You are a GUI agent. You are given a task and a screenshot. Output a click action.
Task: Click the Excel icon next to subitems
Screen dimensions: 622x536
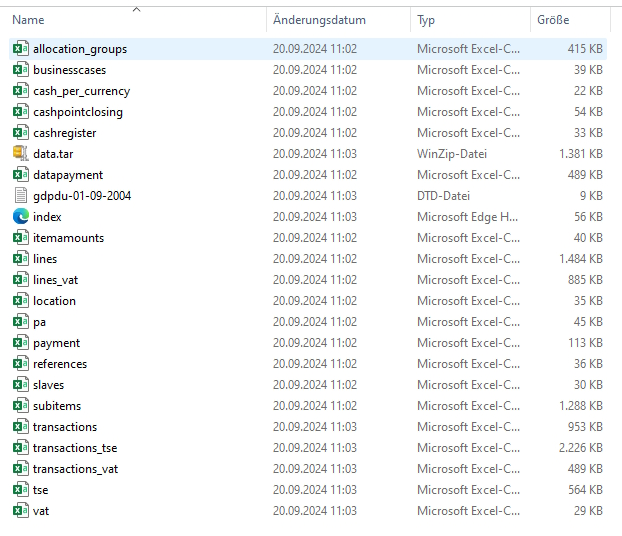click(20, 406)
